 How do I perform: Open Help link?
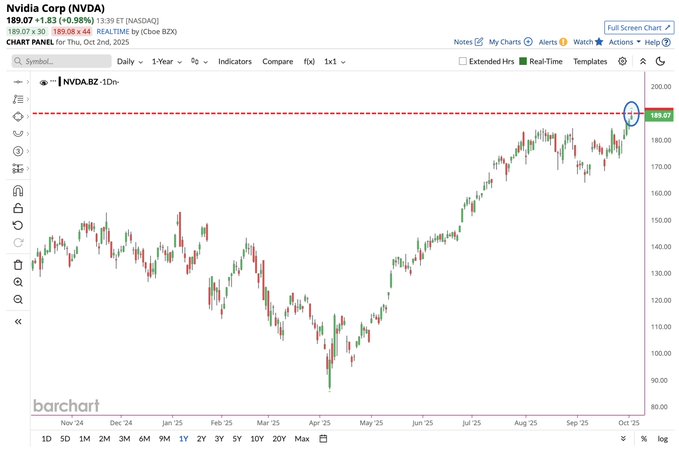point(657,42)
